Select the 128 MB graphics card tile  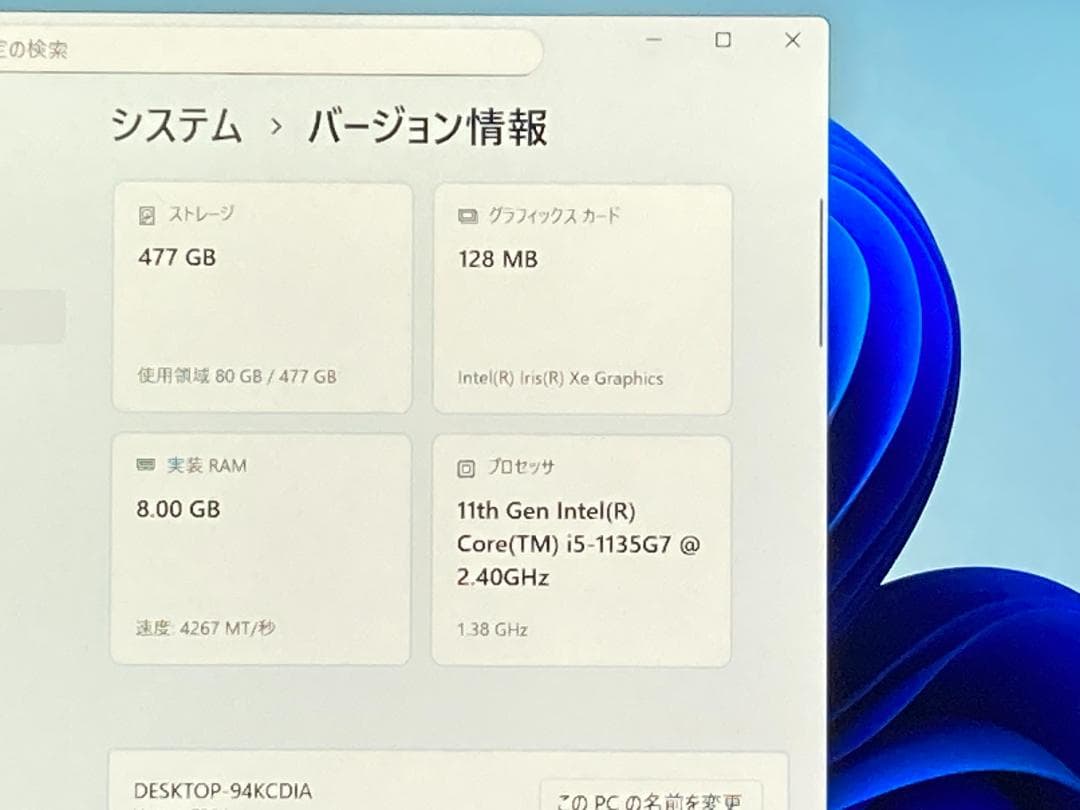click(582, 296)
